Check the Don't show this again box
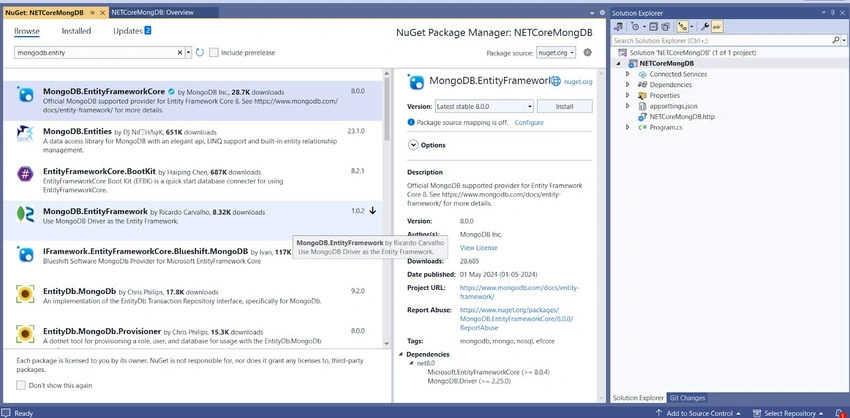This screenshot has width=850, height=418. tap(21, 385)
